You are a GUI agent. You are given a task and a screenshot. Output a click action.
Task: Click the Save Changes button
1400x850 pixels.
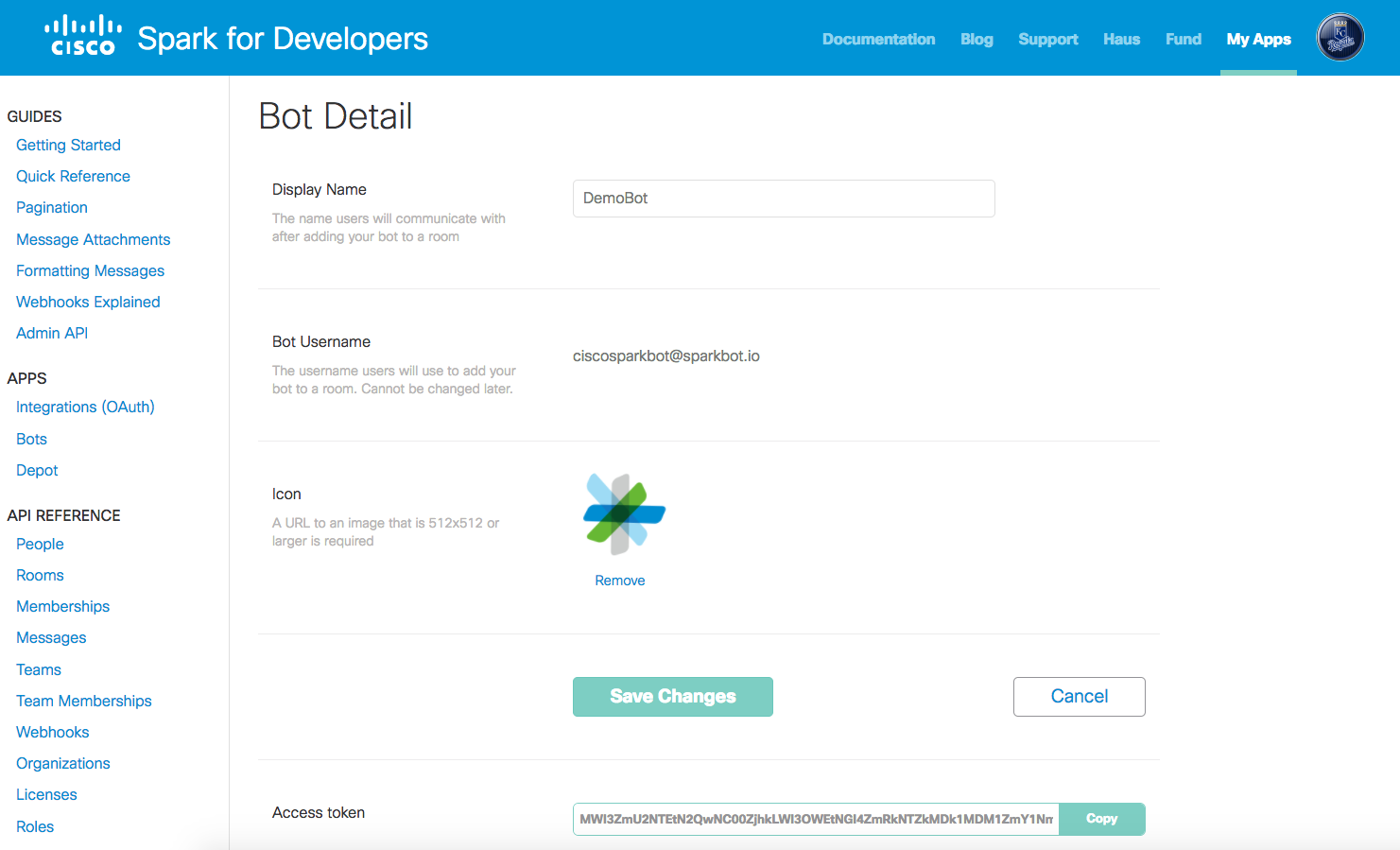[x=673, y=697]
